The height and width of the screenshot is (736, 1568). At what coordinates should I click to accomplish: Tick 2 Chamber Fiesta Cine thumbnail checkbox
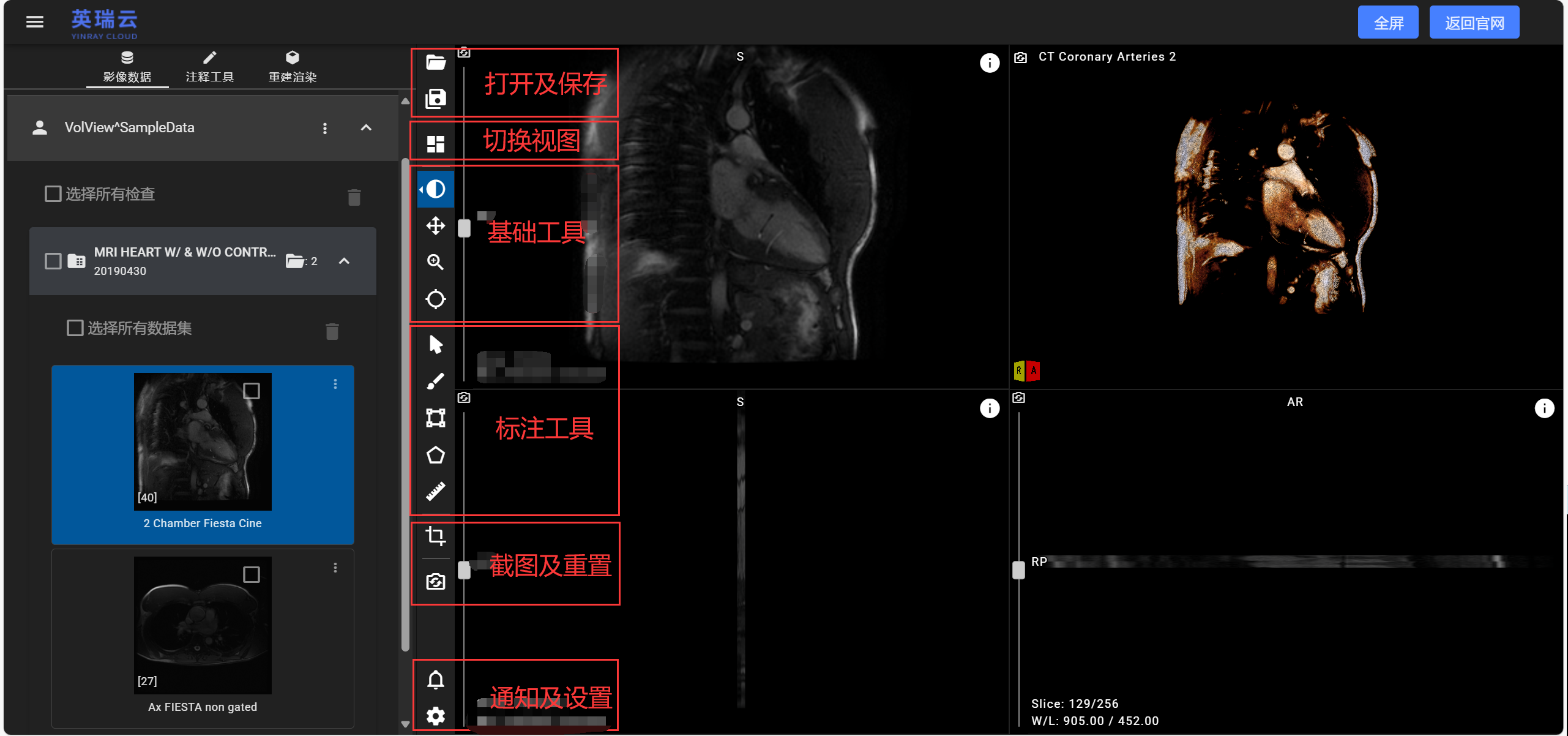(x=251, y=391)
